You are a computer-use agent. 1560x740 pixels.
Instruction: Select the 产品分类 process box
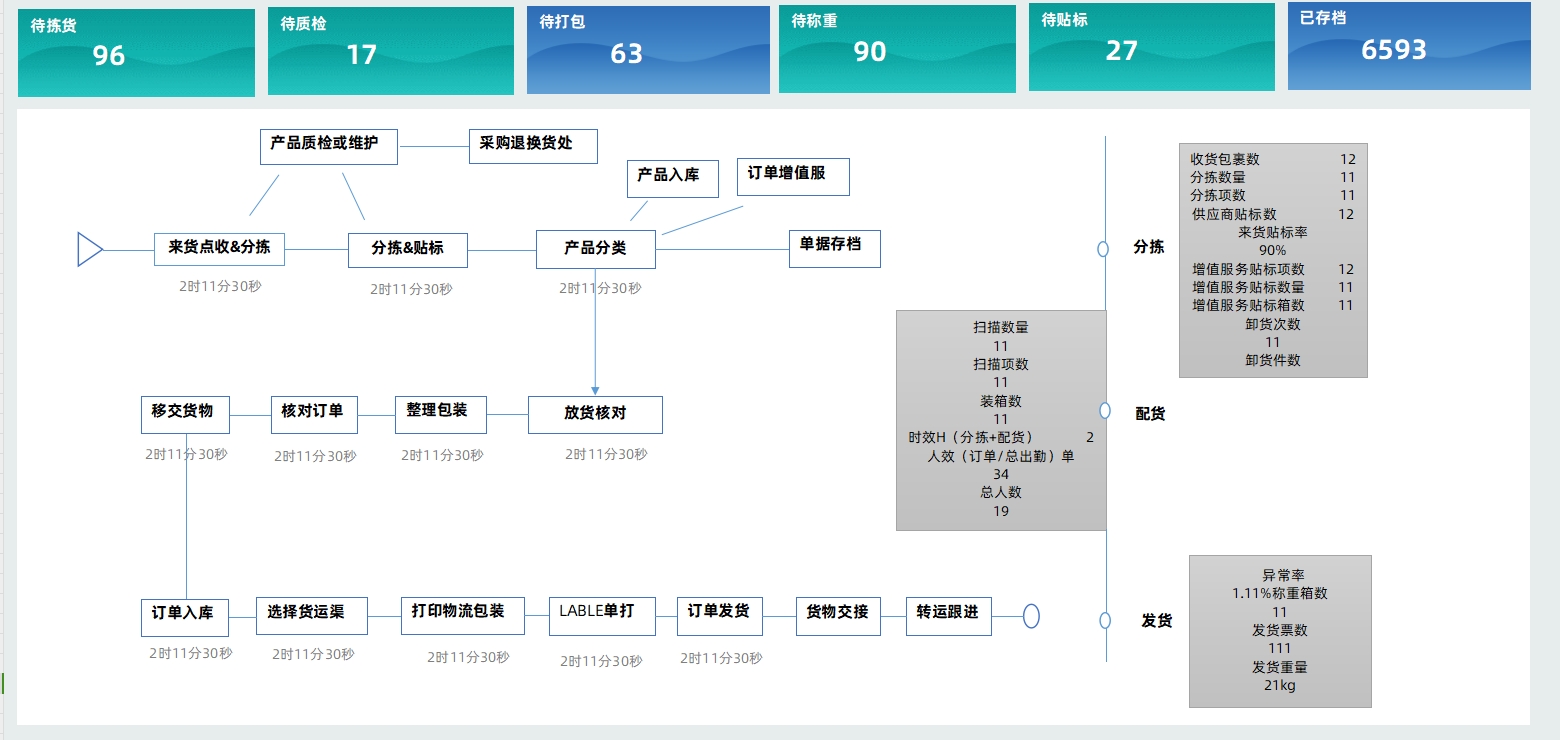(x=596, y=249)
